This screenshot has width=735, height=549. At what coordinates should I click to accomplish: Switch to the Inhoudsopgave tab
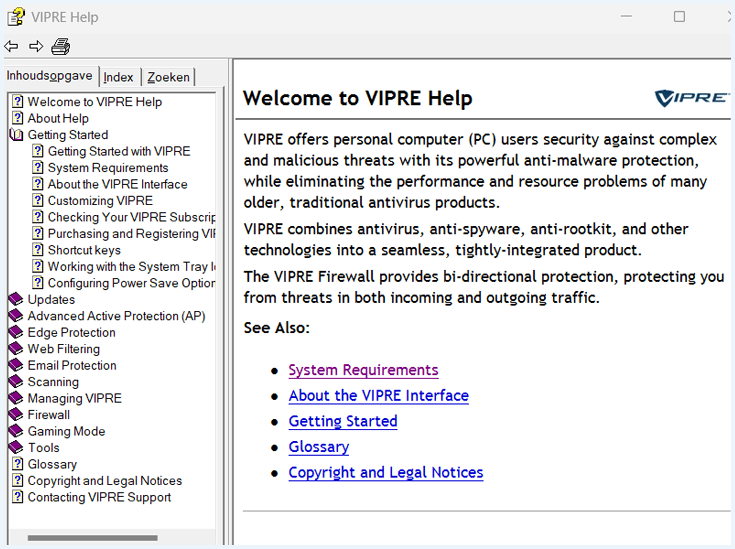pos(50,76)
